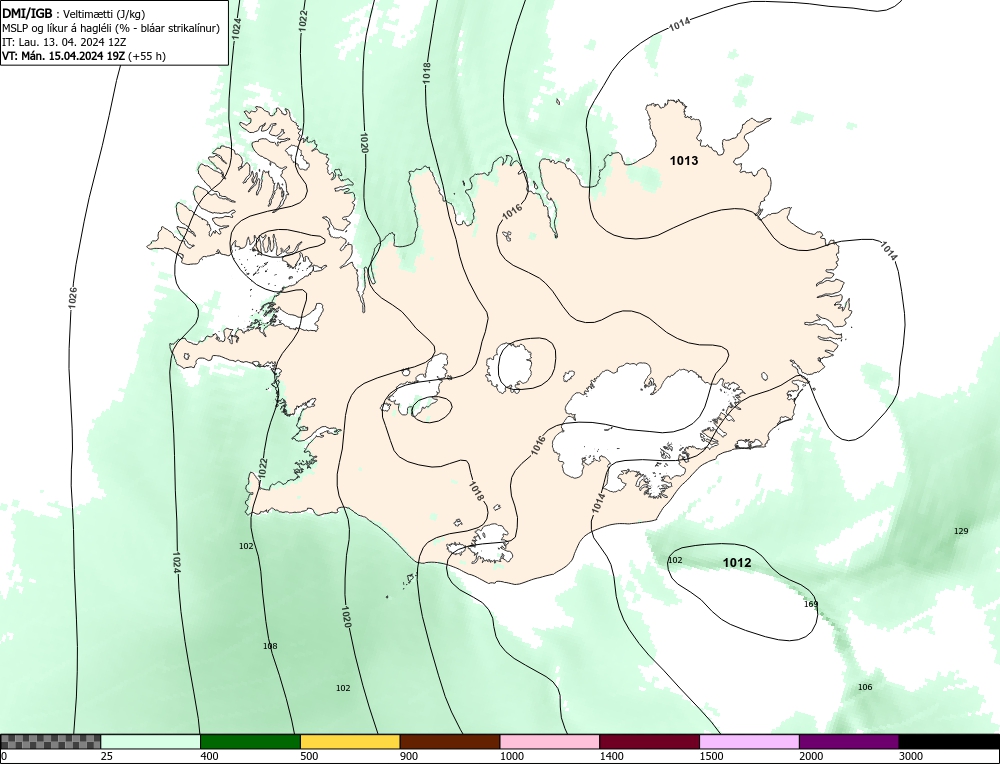Select the pink 1000–1400 legend swatch
The image size is (1000, 764).
pos(550,741)
